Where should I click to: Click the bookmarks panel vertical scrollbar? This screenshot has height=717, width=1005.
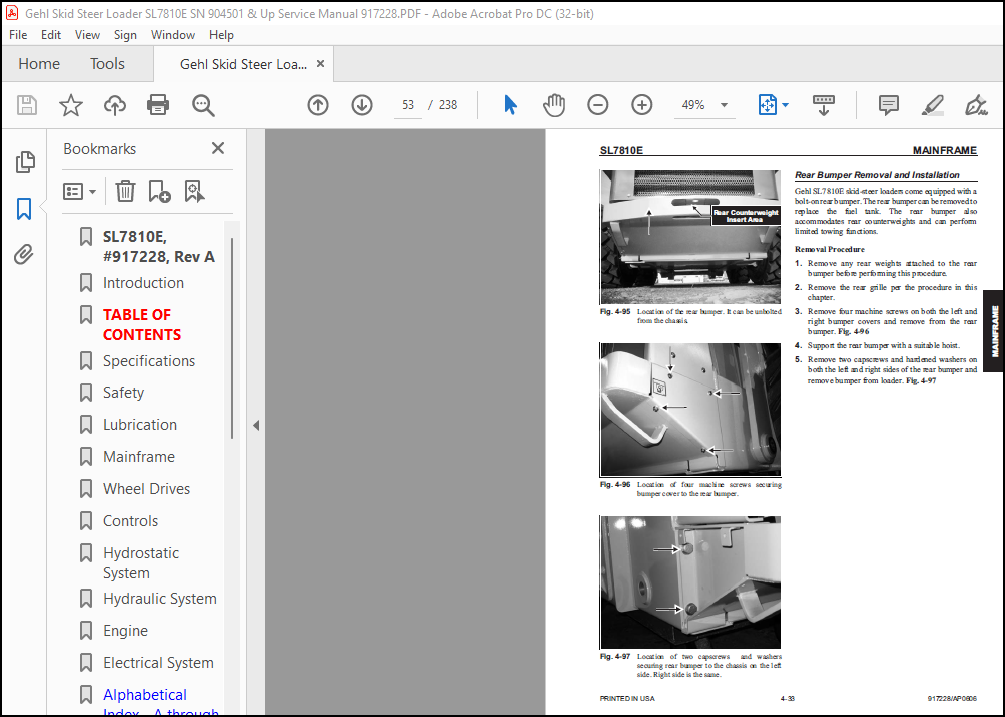click(231, 338)
